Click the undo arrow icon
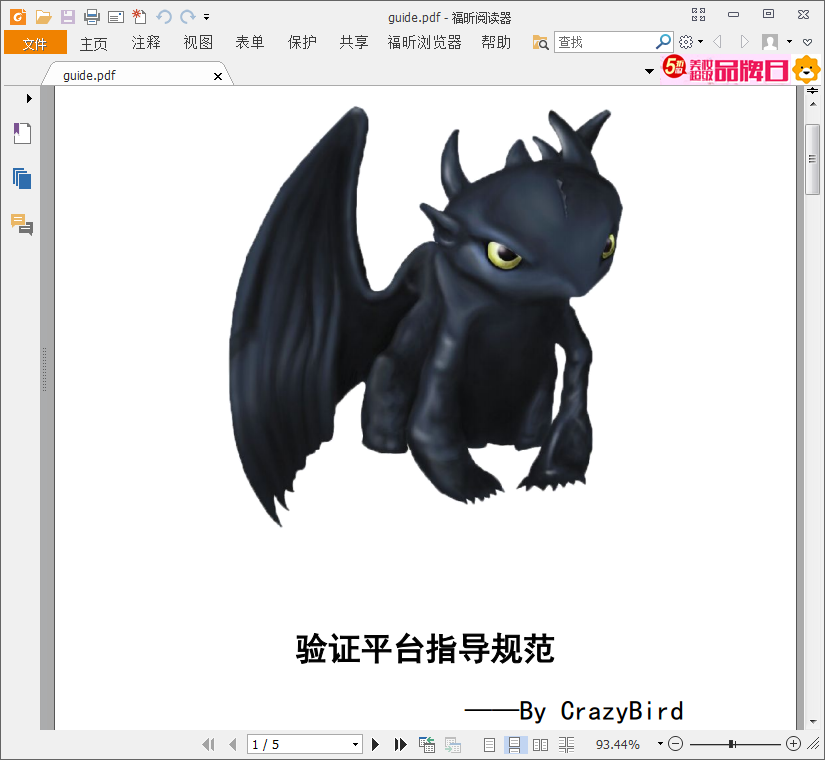This screenshot has height=760, width=825. click(x=164, y=17)
